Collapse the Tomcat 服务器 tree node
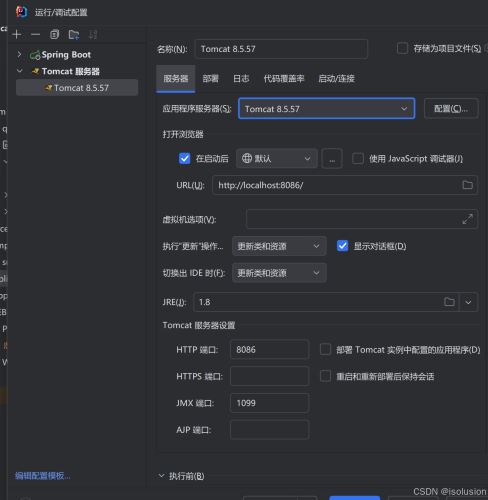The image size is (488, 500). point(19,71)
